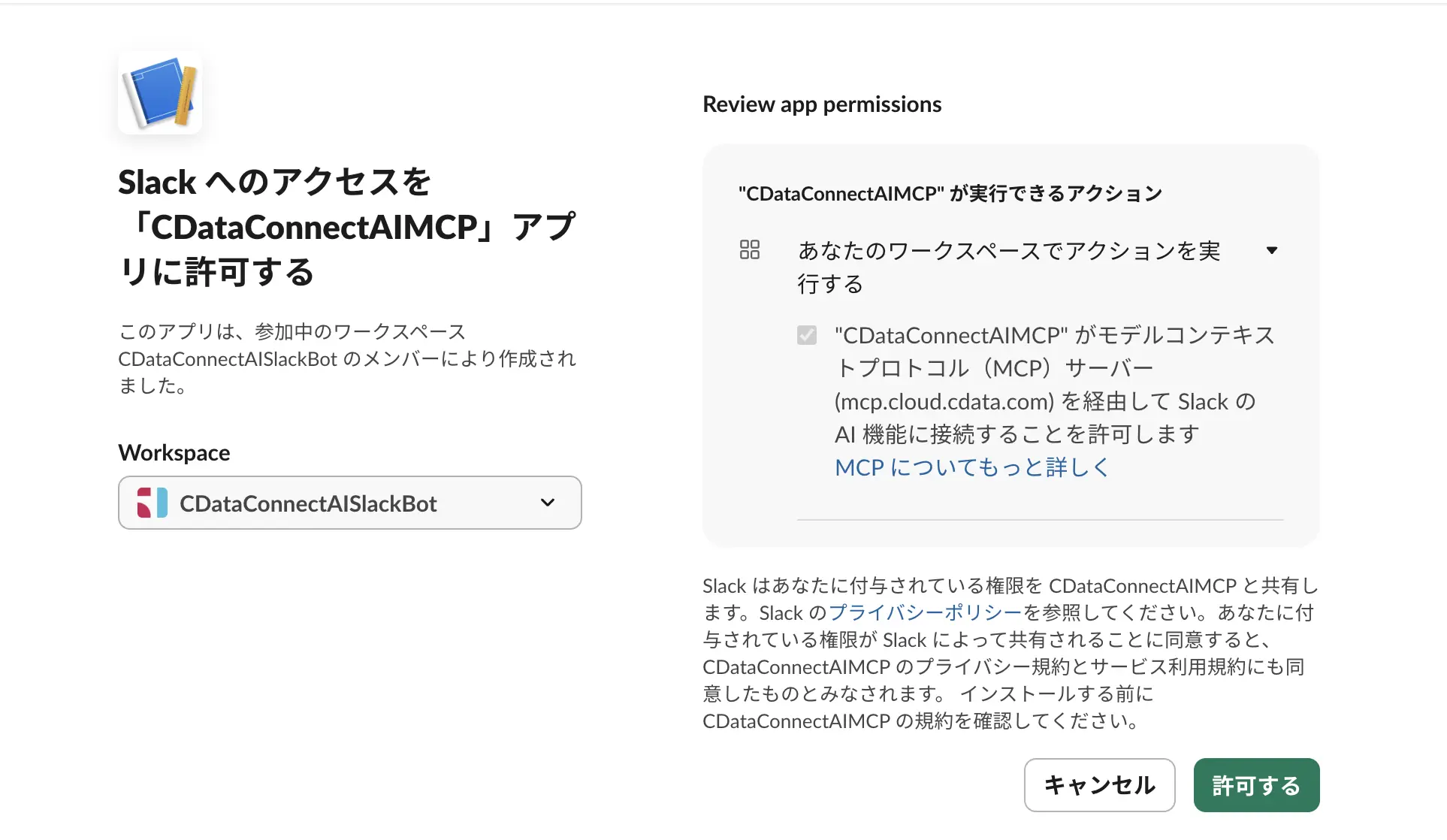The image size is (1447, 840).
Task: Click the green 許可する button
Action: [x=1256, y=785]
